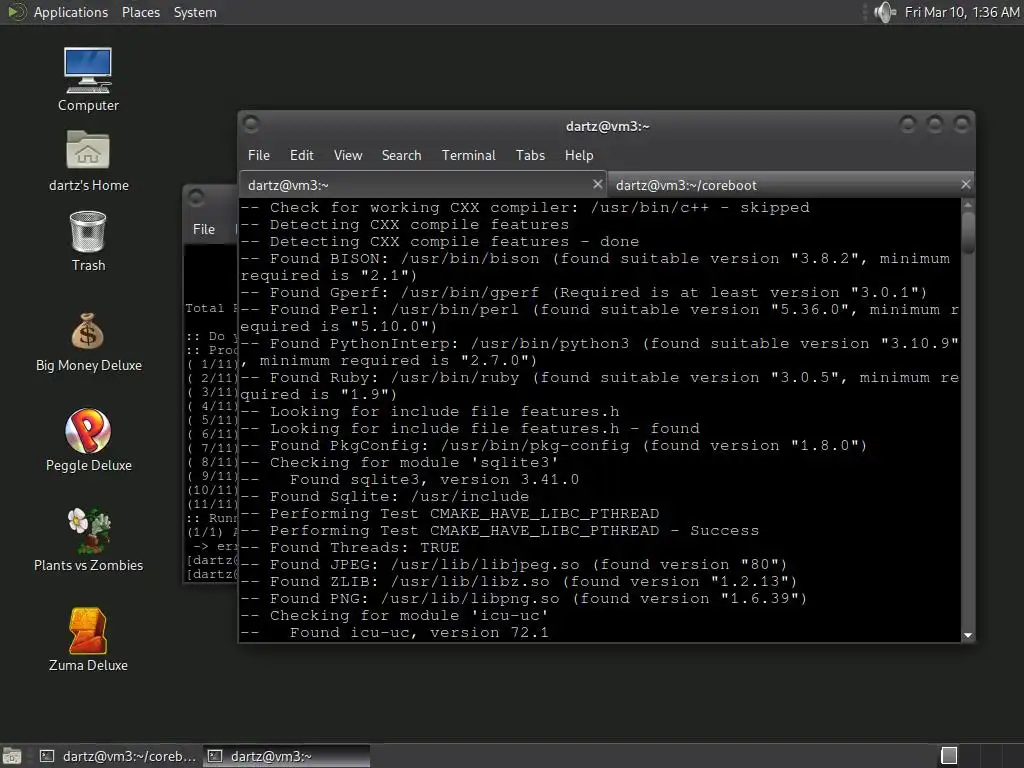Open the terminal File menu
Screen dimensions: 1024x768
point(259,155)
